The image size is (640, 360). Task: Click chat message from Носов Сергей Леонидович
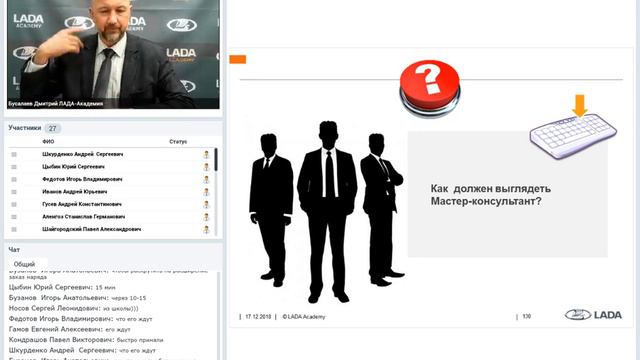[73, 308]
